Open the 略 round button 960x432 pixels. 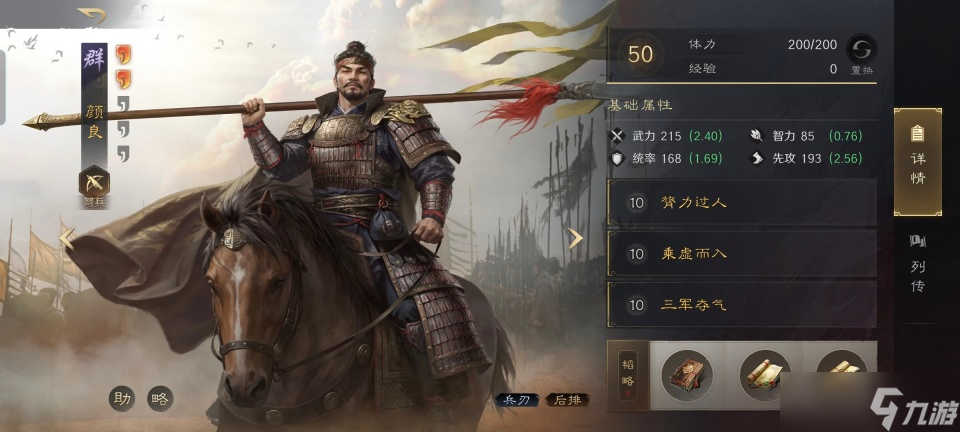pyautogui.click(x=160, y=398)
